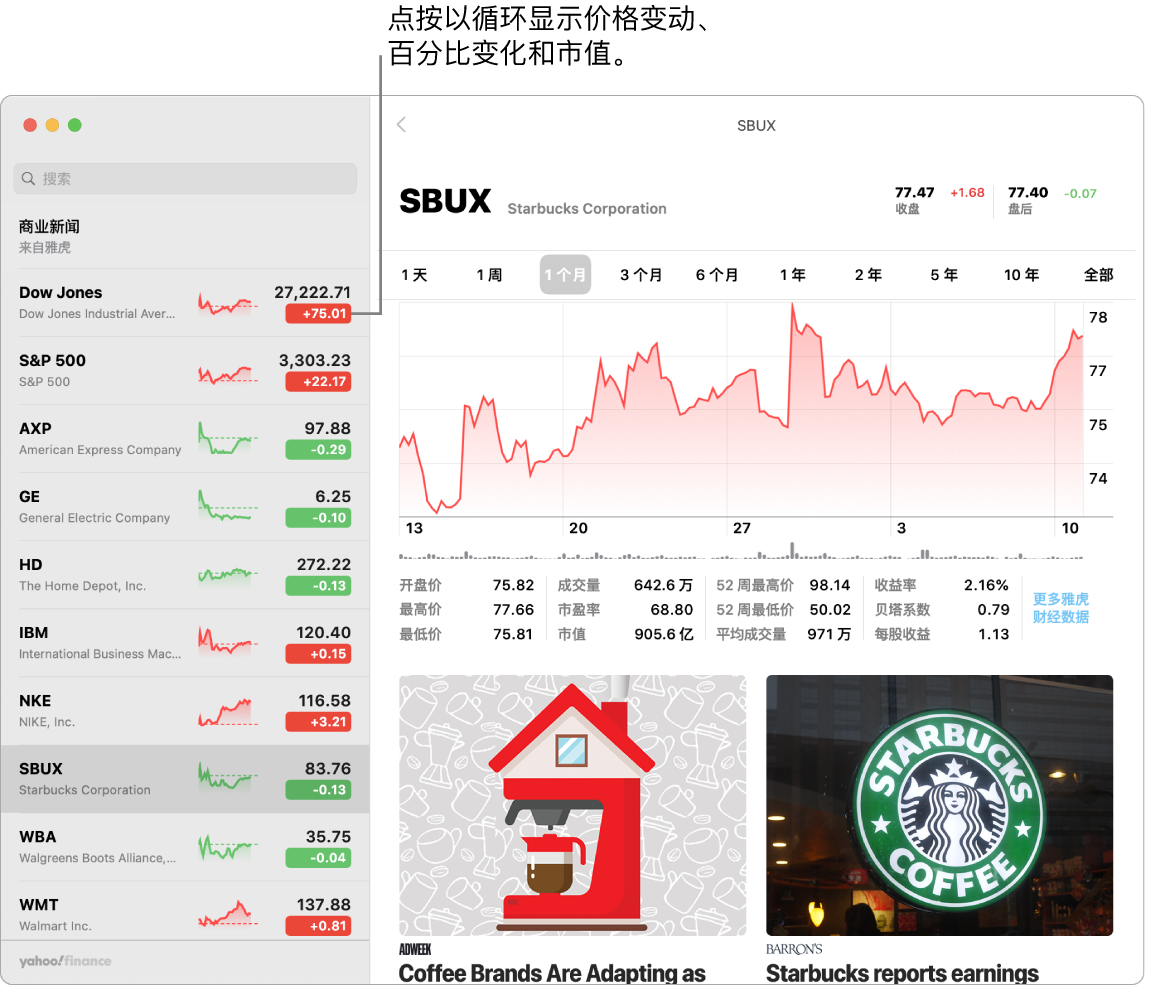Open the coffee maker Adweek thumbnail
The image size is (1149, 990).
tap(572, 805)
